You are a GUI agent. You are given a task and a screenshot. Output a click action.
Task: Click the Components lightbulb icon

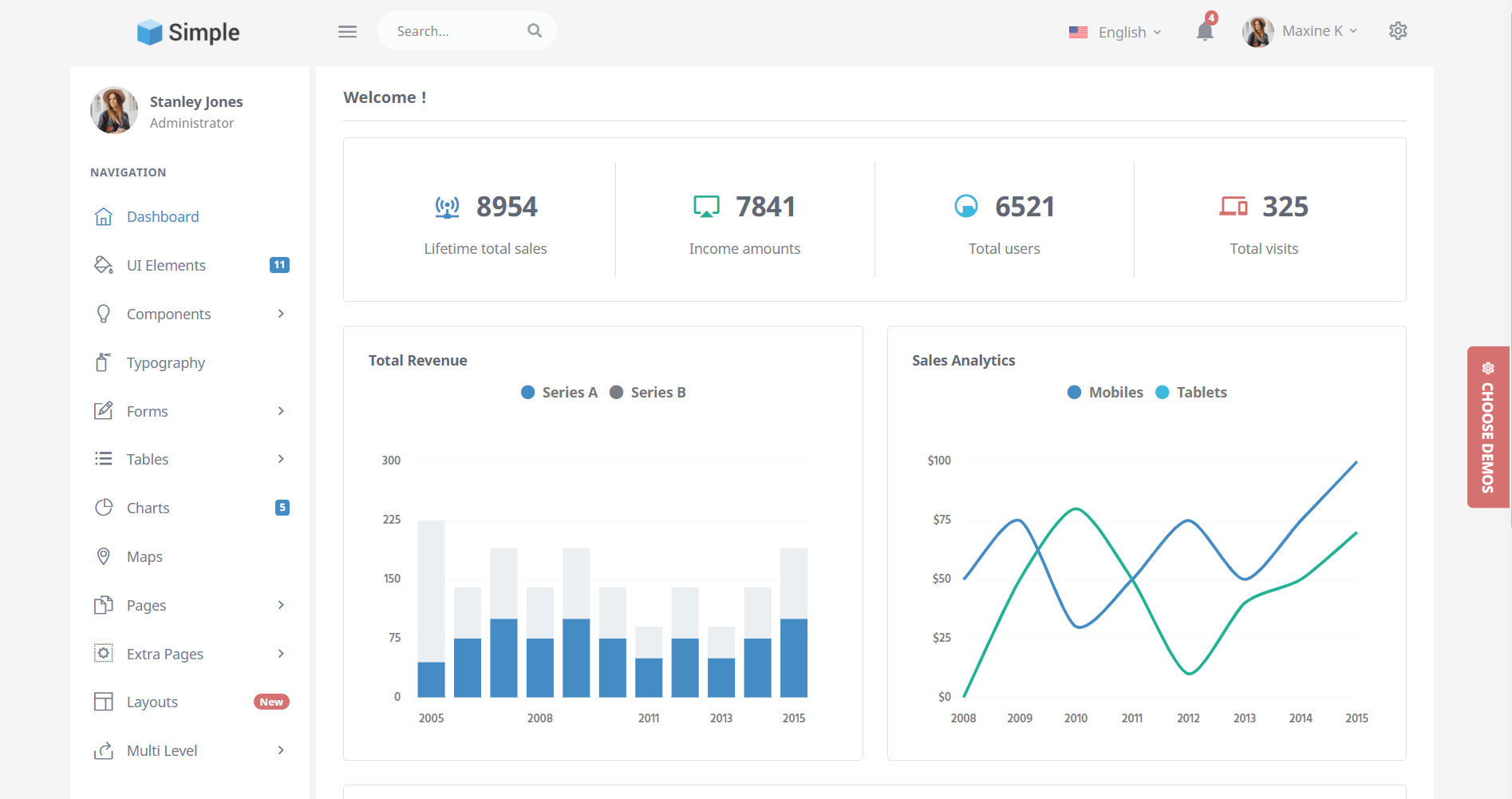point(104,314)
